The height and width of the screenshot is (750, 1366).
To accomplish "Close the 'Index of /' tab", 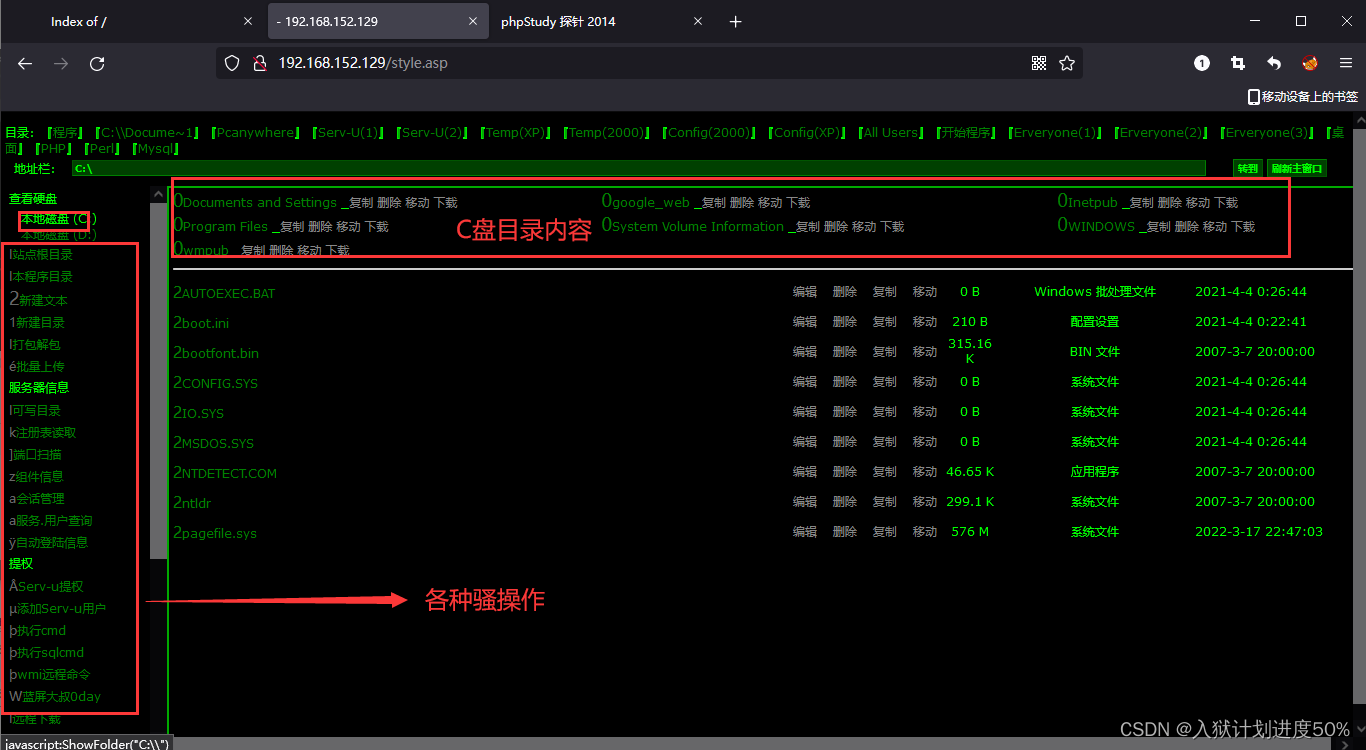I will 248,21.
